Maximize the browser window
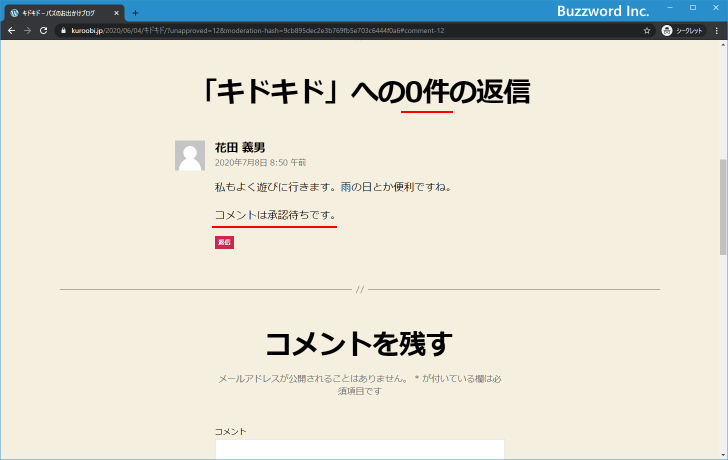728x460 pixels. [693, 8]
